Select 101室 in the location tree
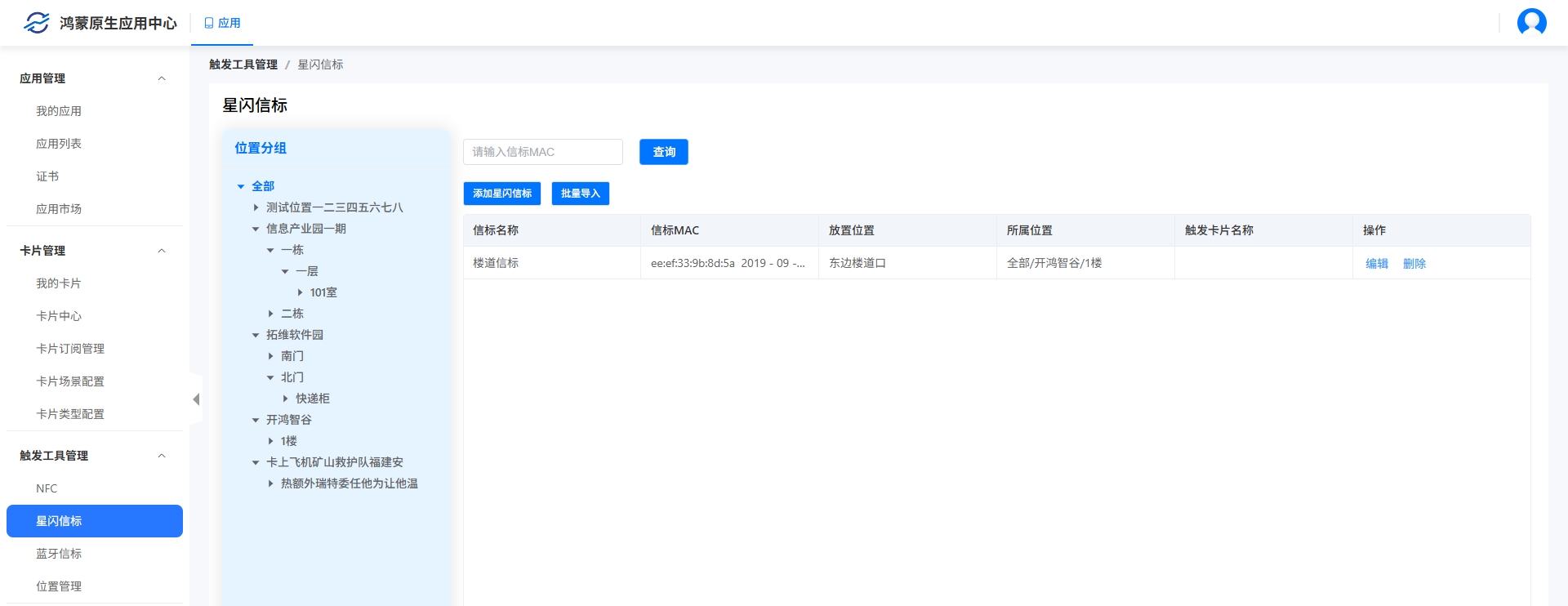This screenshot has width=1568, height=606. 323,292
